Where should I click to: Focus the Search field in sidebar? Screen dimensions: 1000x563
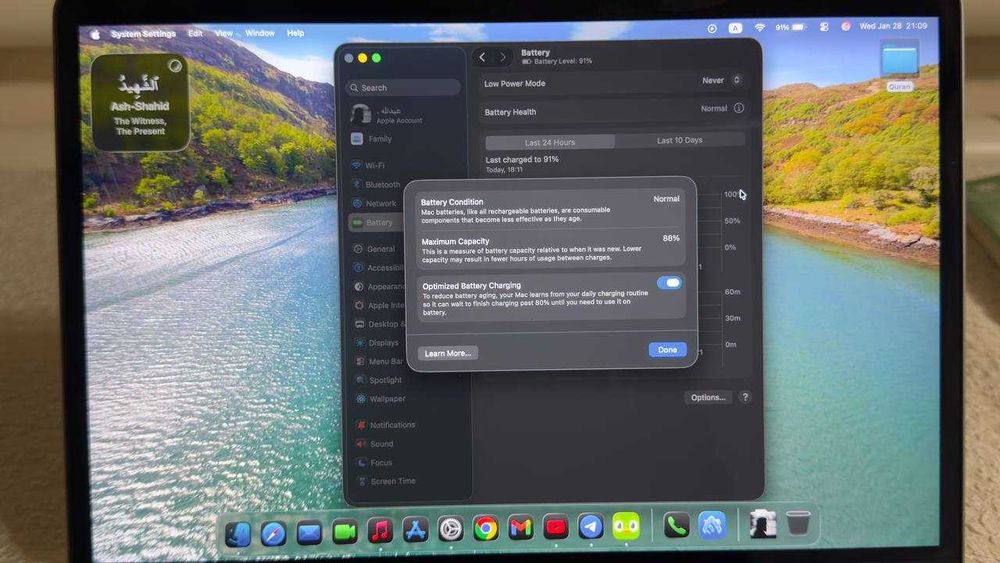pos(403,88)
